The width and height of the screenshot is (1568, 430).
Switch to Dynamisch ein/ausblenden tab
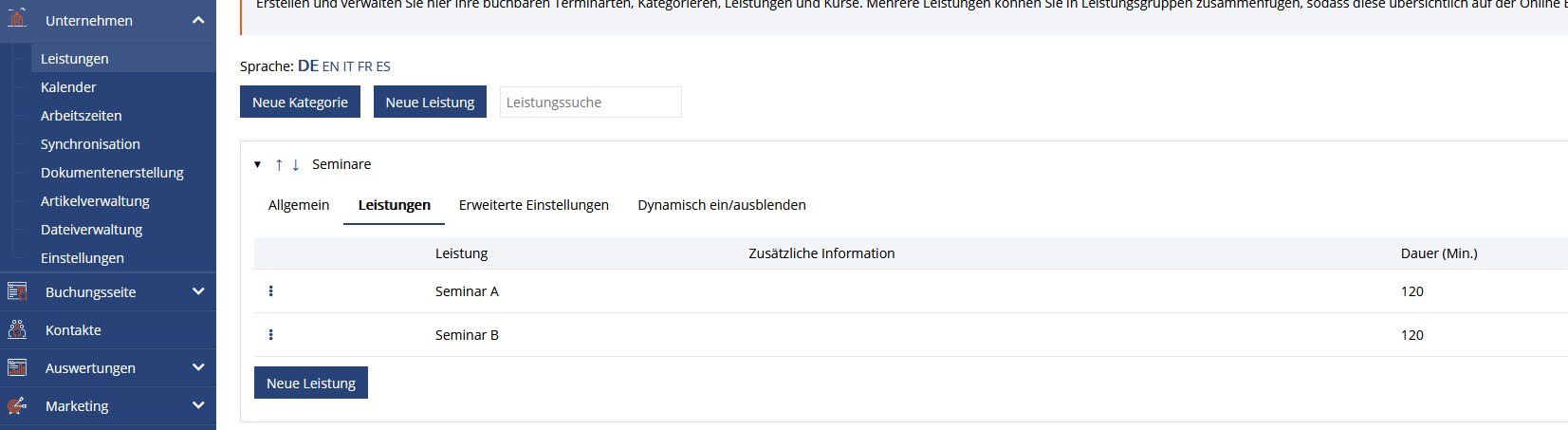point(722,205)
